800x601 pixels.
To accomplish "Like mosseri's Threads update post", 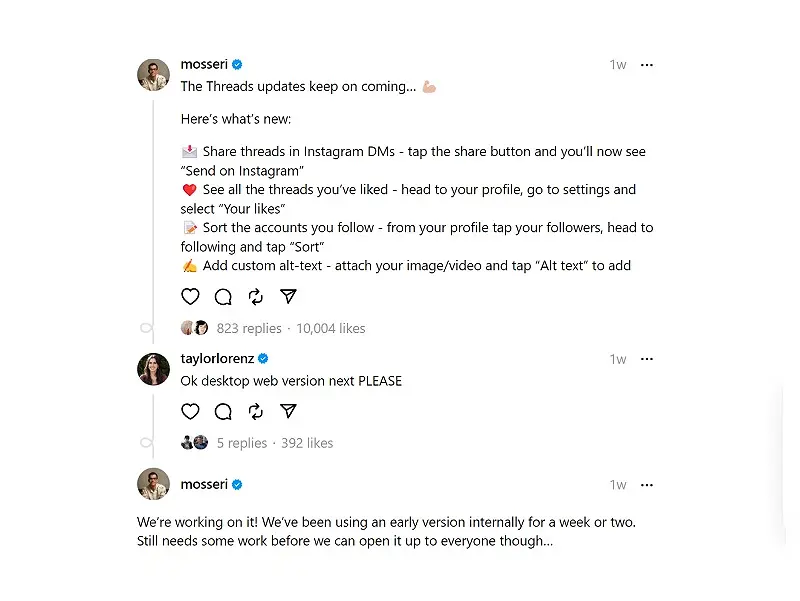I will 190,296.
